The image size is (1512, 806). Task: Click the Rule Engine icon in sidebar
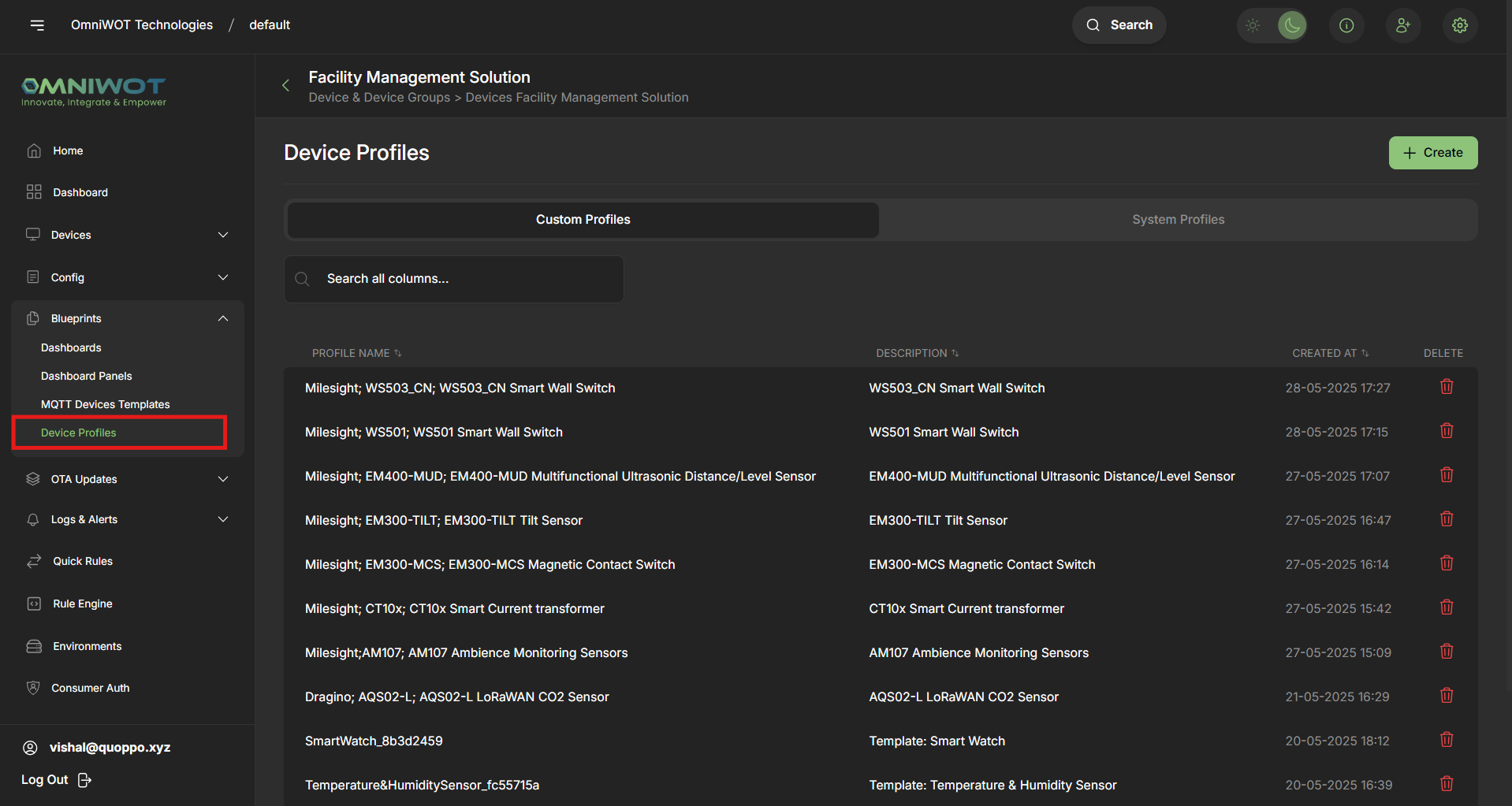(32, 603)
